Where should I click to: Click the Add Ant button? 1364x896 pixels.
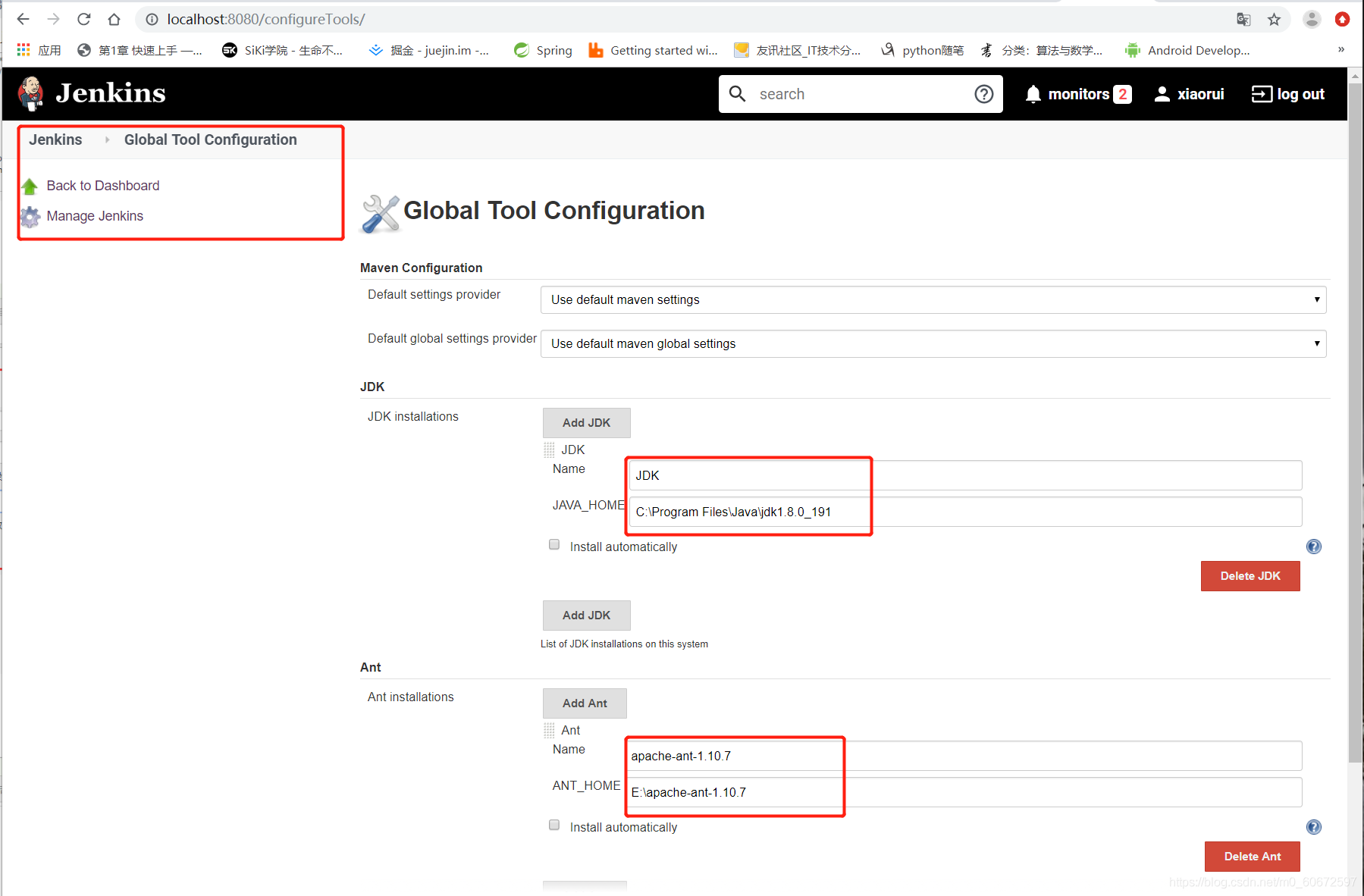585,703
